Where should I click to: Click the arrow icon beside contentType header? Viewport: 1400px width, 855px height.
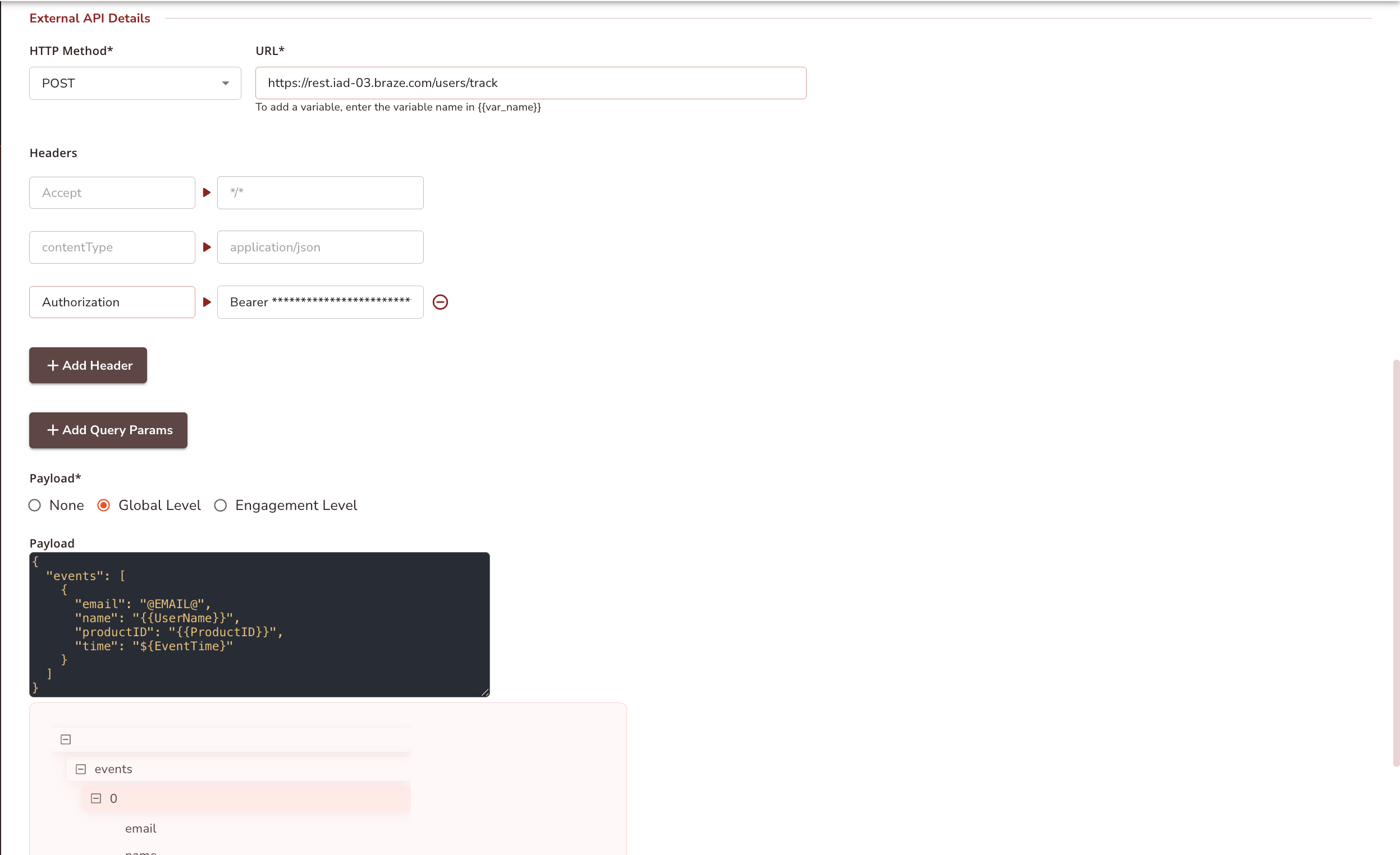(x=206, y=247)
